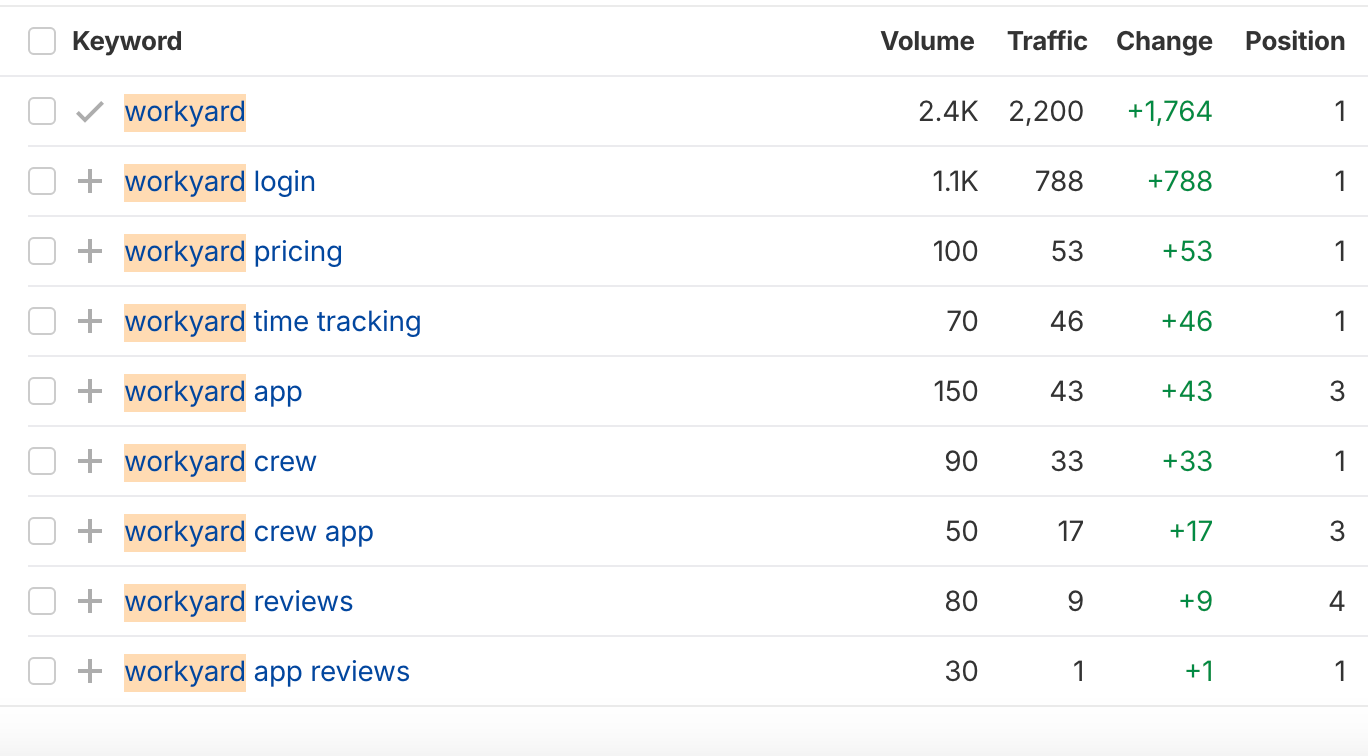
Task: Sort the table by the Change column
Action: pyautogui.click(x=1164, y=42)
